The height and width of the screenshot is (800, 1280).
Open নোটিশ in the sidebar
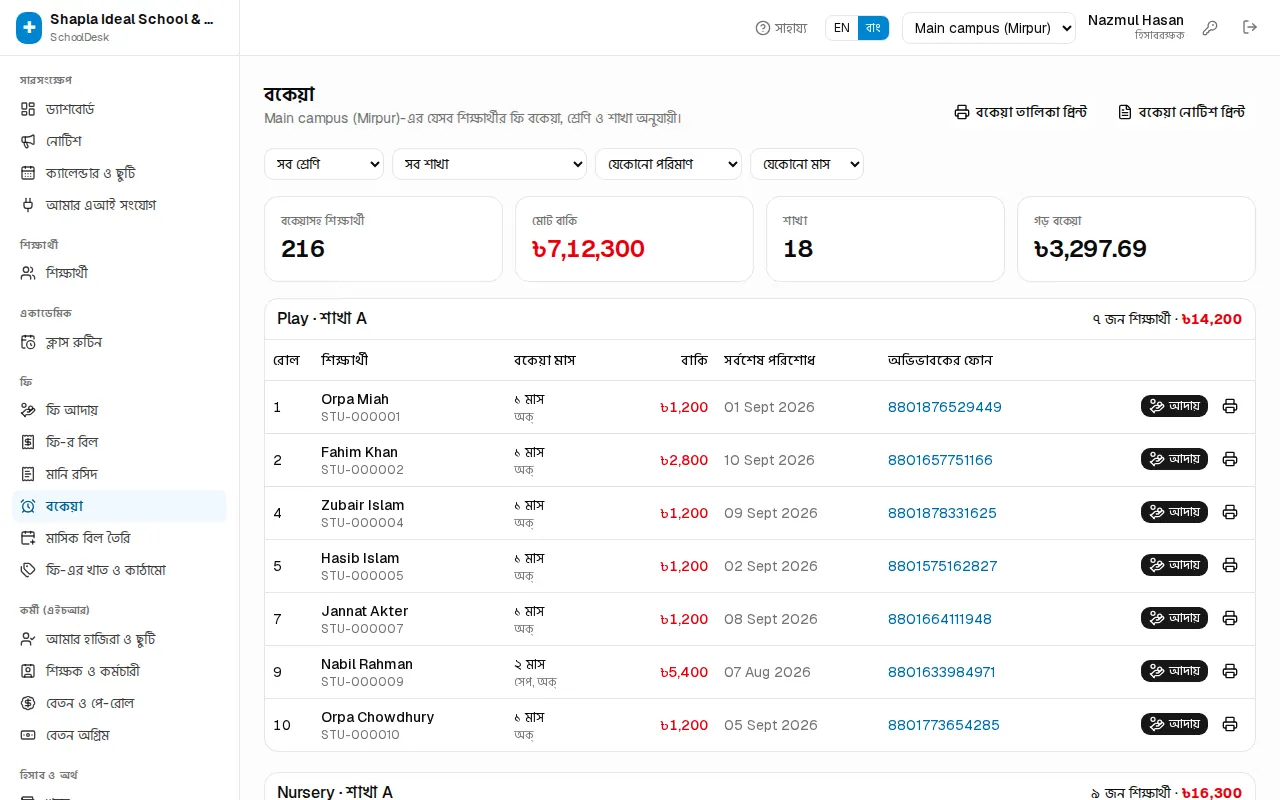coord(119,141)
